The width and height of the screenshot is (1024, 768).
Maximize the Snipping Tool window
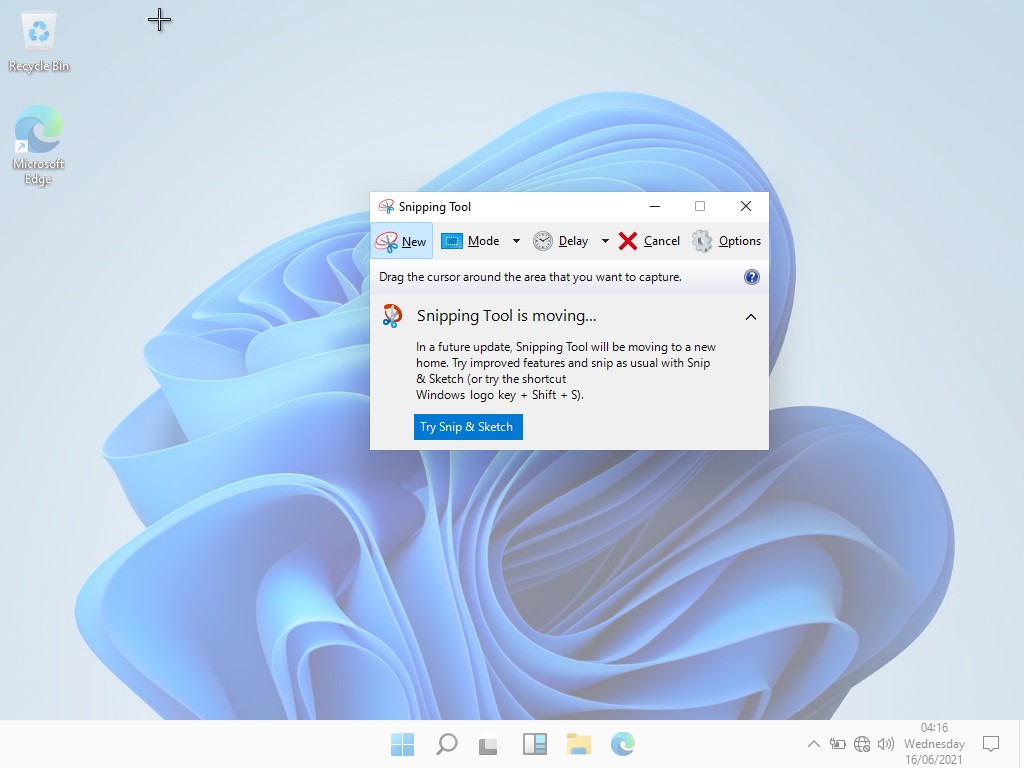(700, 206)
